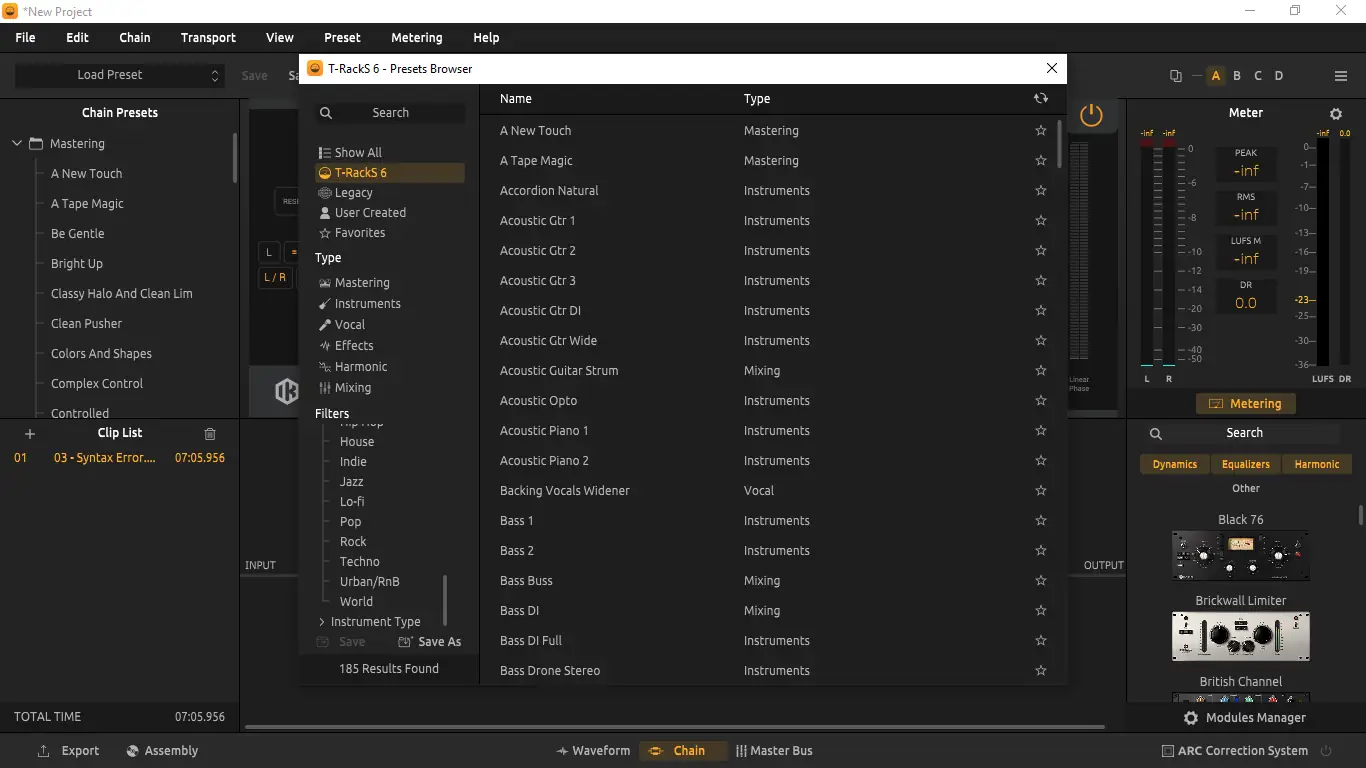
Task: Click the User Created person icon
Action: click(x=325, y=213)
